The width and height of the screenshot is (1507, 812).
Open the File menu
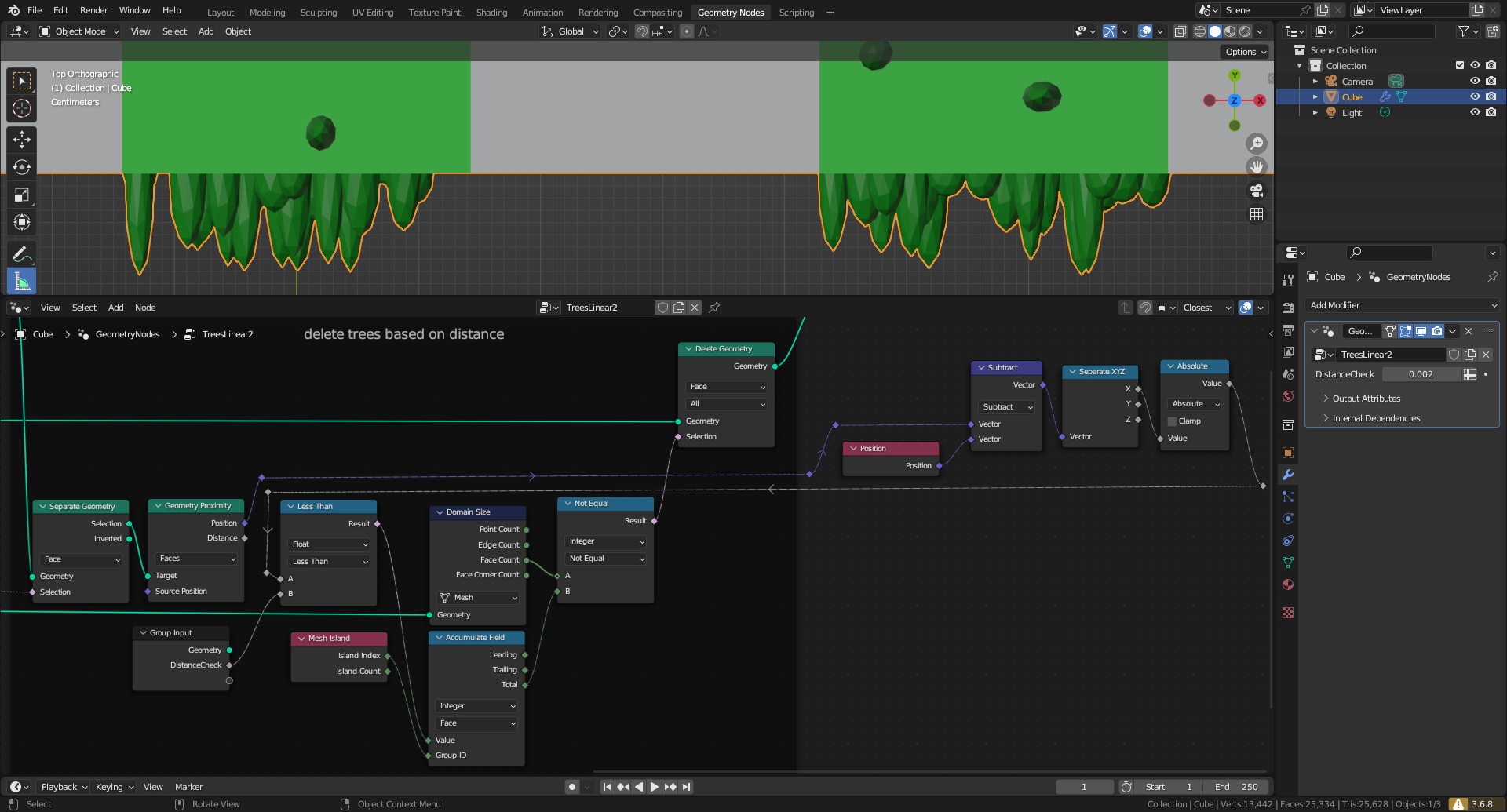pyautogui.click(x=35, y=10)
